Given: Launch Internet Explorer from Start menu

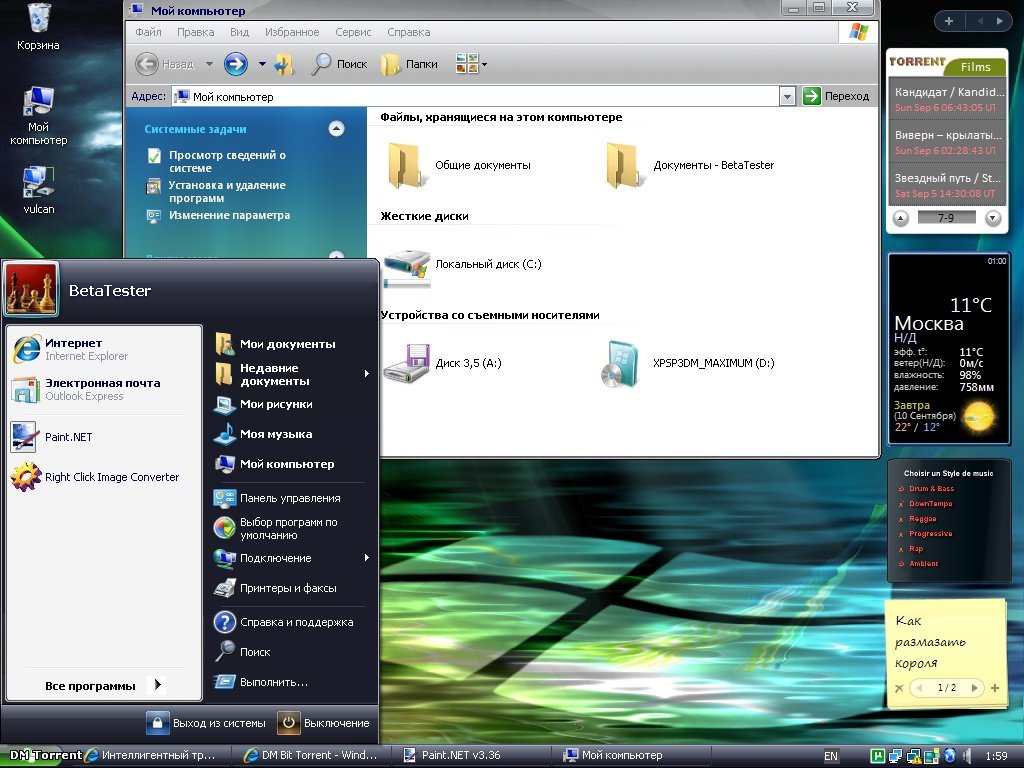Looking at the screenshot, I should point(71,349).
